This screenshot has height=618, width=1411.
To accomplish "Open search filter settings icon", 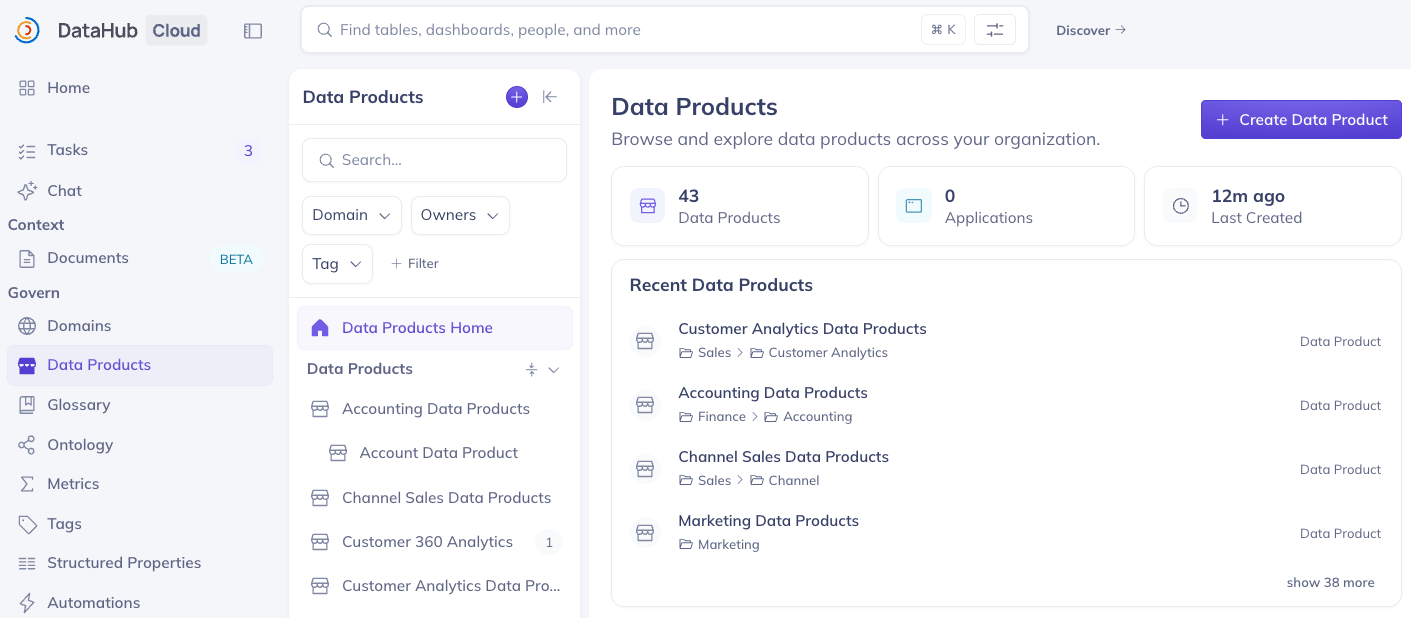I will 994,30.
